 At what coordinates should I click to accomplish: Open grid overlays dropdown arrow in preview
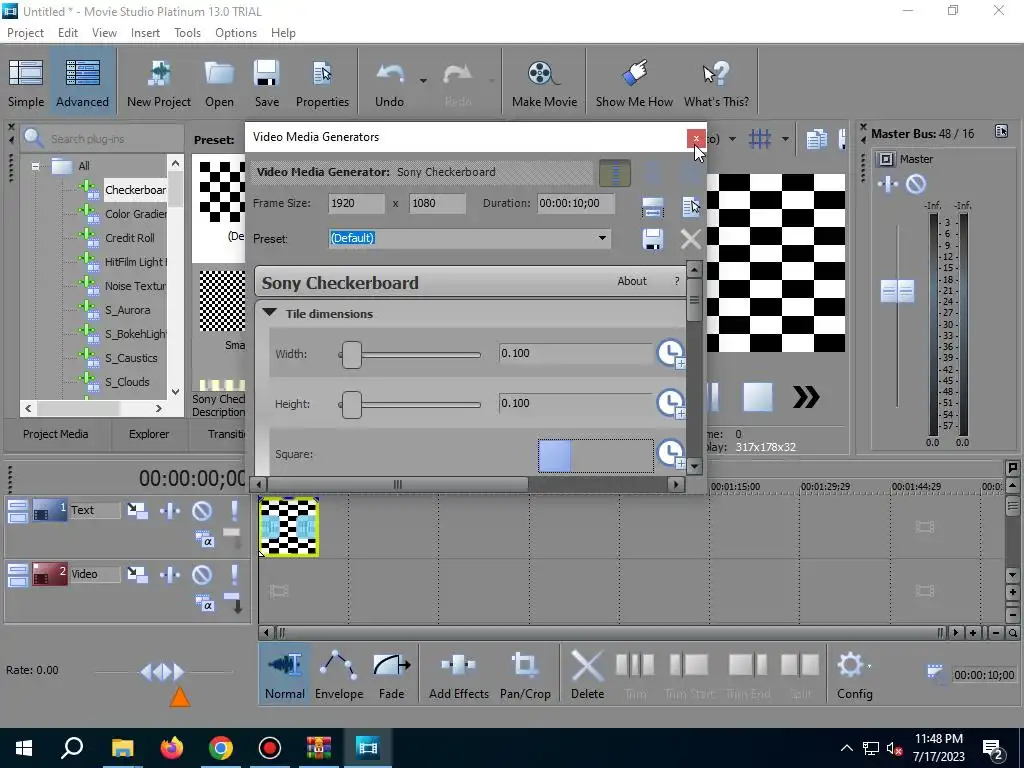785,138
